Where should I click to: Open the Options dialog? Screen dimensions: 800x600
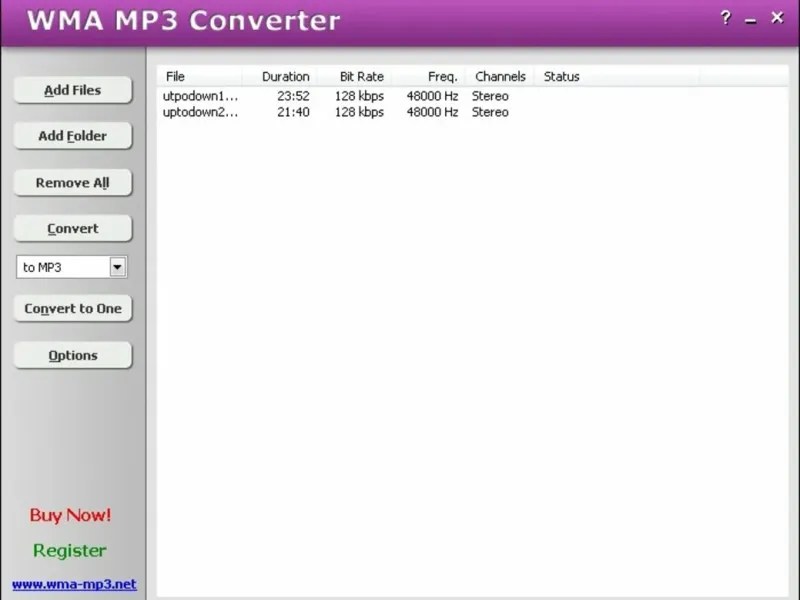[72, 355]
